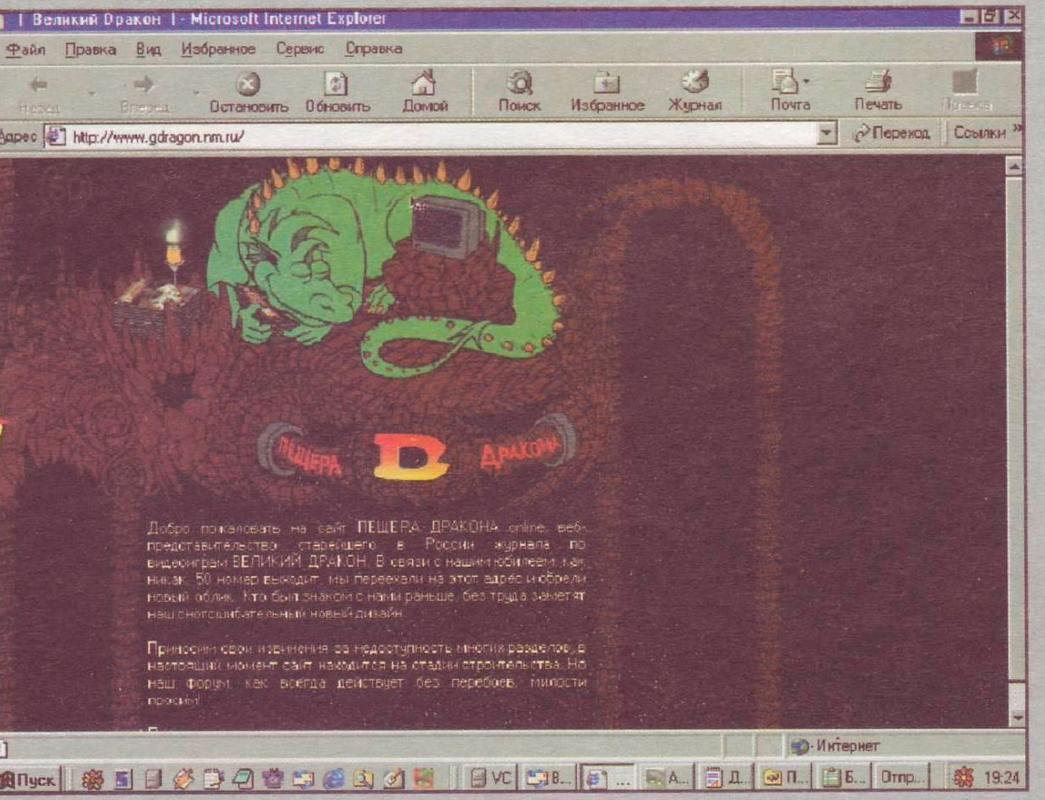Refresh the page using Обновить
The image size is (1045, 800).
tap(337, 92)
